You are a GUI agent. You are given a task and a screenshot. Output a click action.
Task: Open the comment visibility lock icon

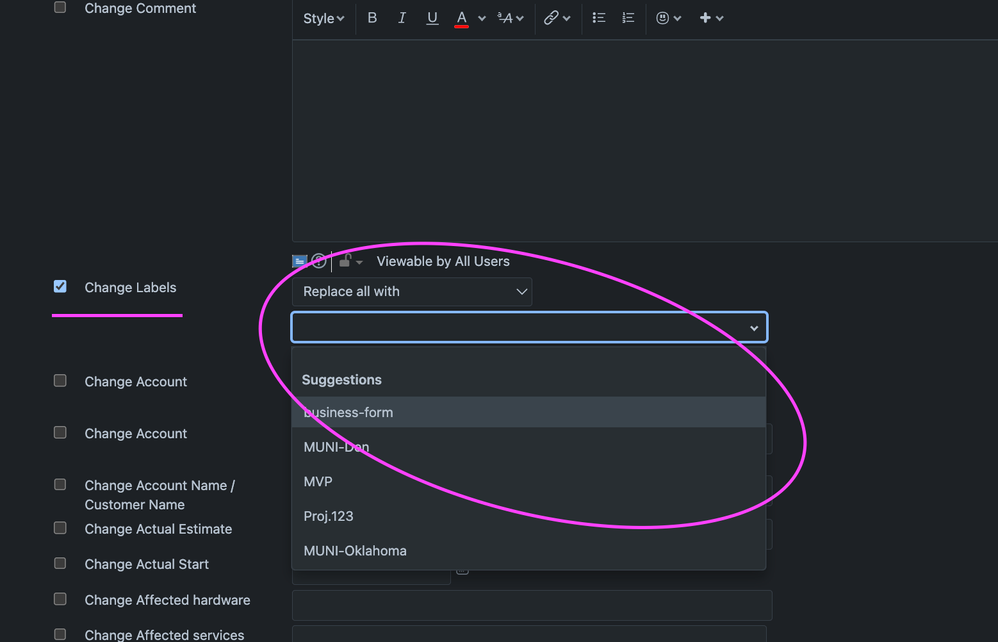(345, 261)
